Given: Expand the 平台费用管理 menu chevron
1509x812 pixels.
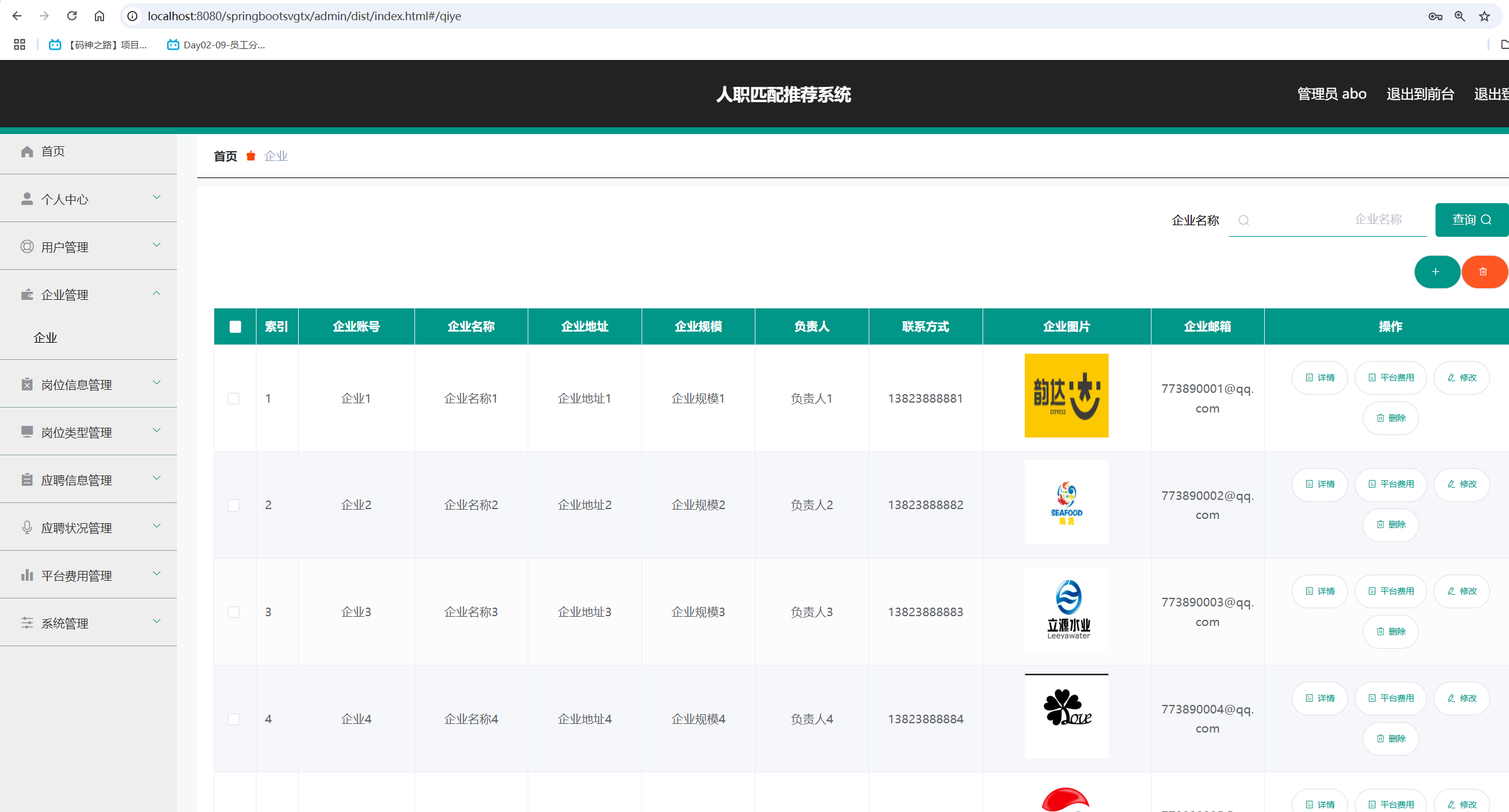Looking at the screenshot, I should click(157, 574).
